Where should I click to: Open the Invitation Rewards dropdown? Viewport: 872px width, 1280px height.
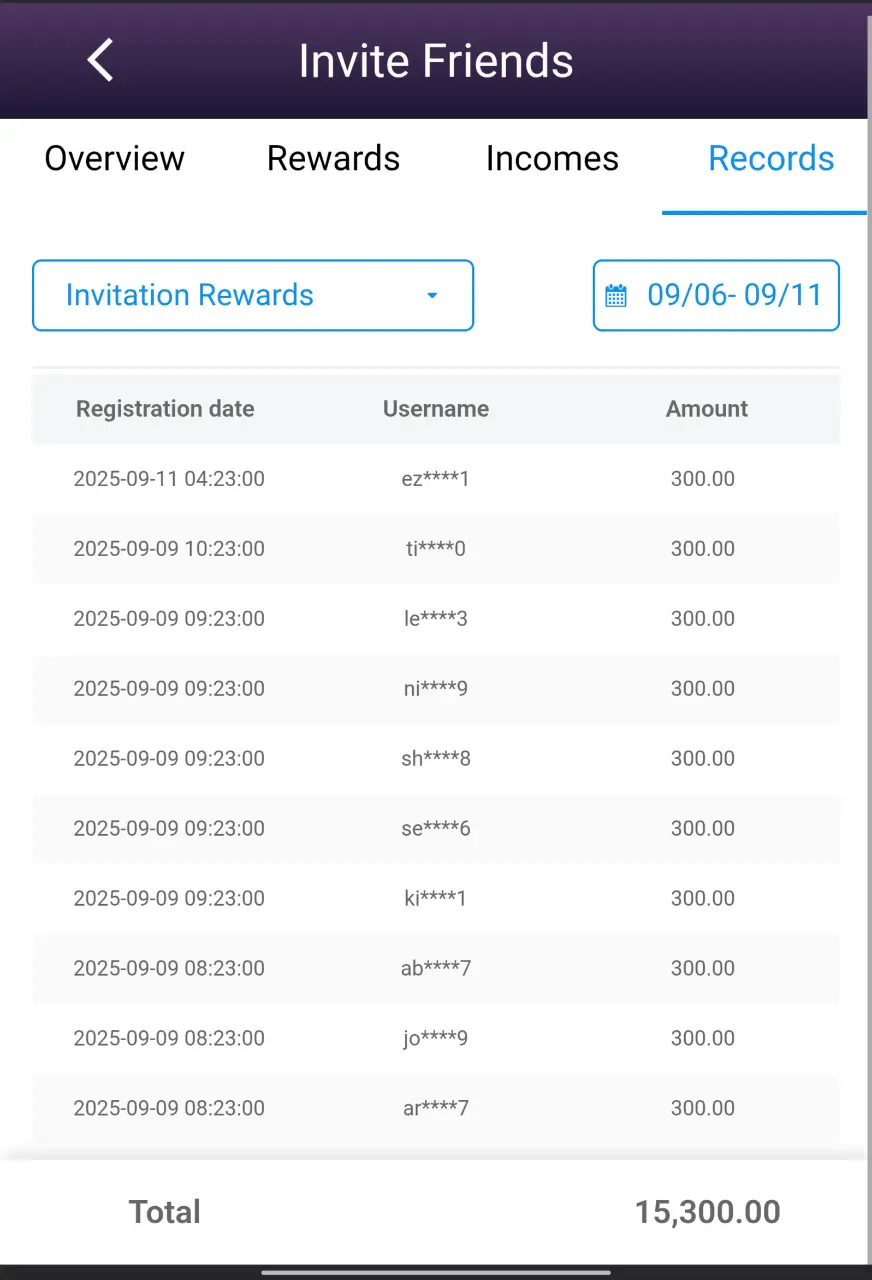[x=253, y=295]
